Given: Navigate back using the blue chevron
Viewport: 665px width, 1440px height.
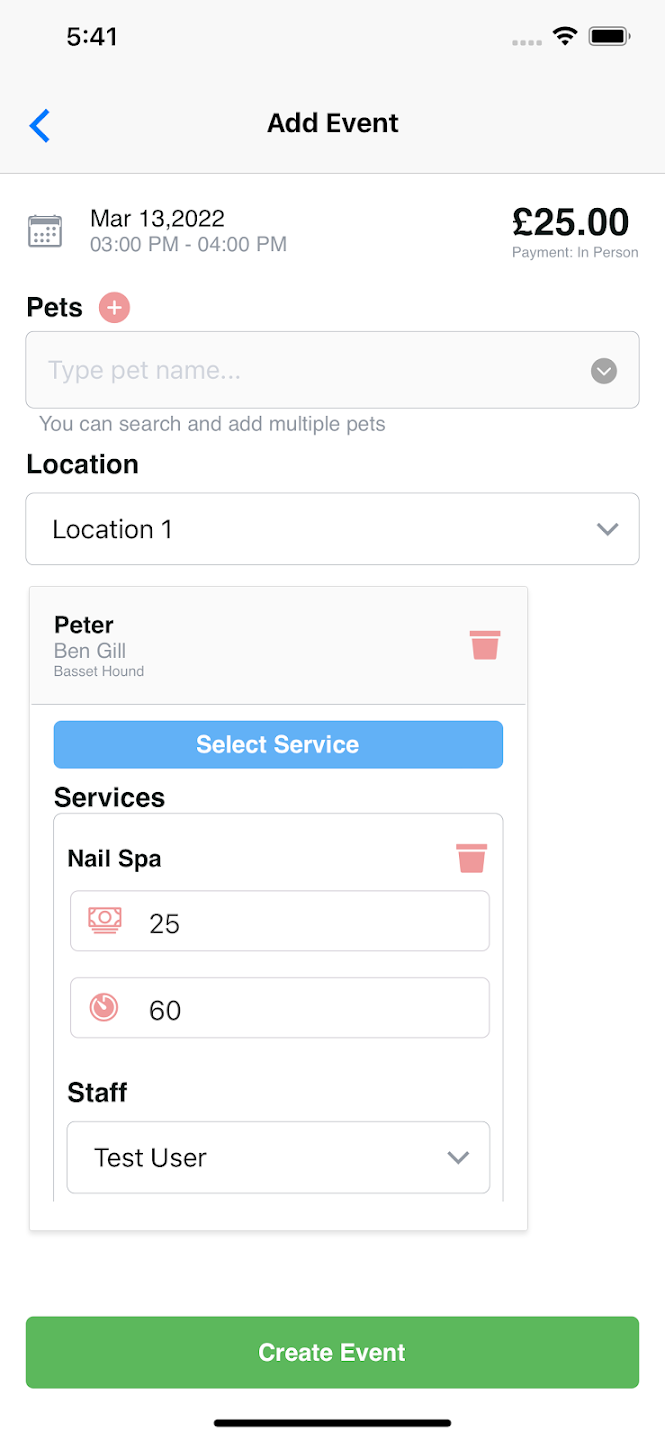Looking at the screenshot, I should 39,126.
